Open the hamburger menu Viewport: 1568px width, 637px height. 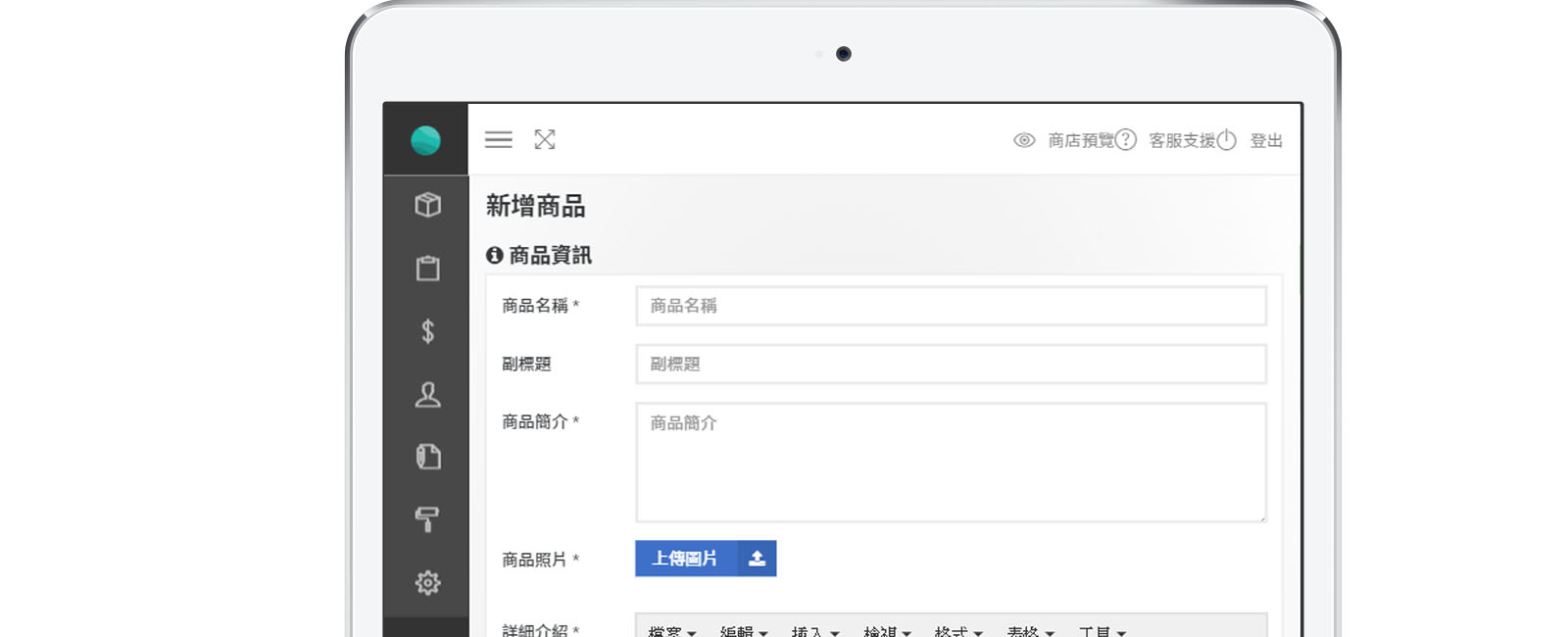499,140
